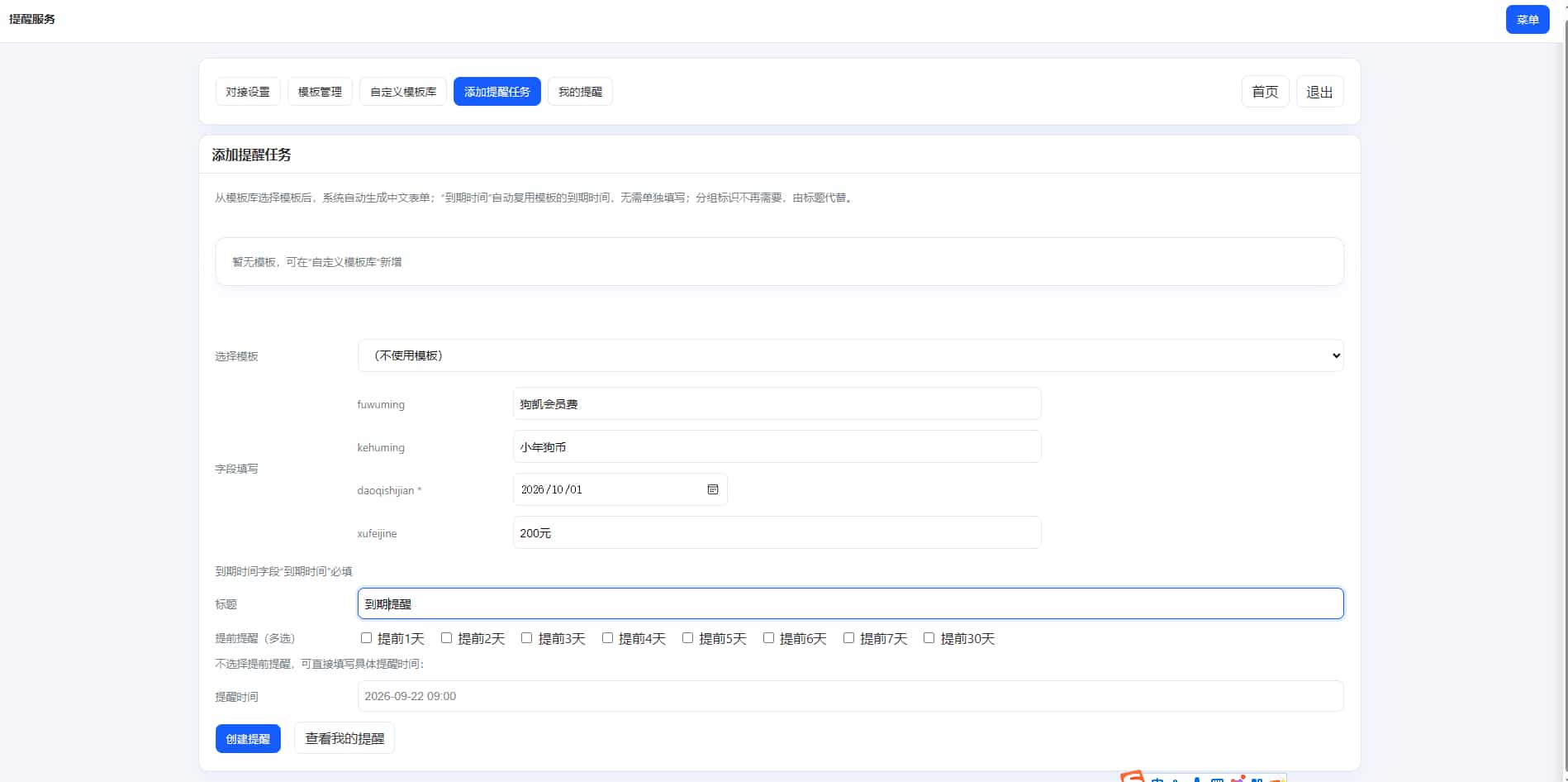The height and width of the screenshot is (782, 1568).
Task: Check the 提前1天 checkbox
Action: (x=366, y=638)
